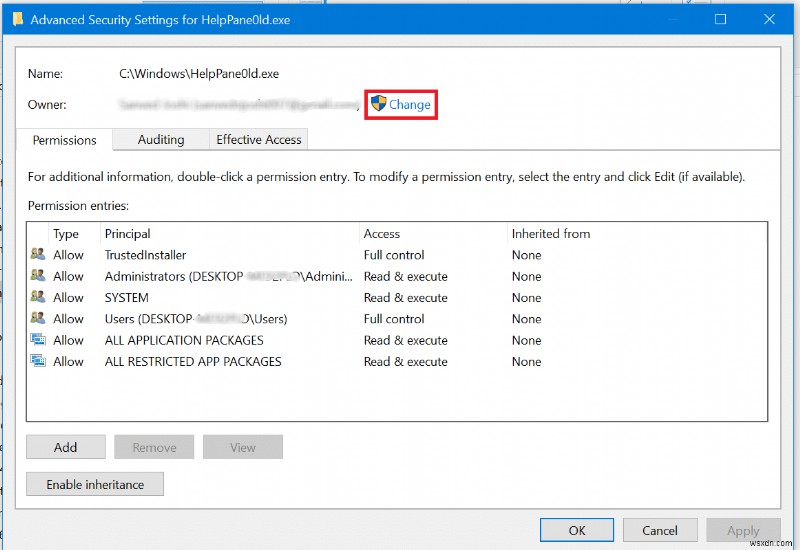Screen dimensions: 800x550
Task: Click the user group icon for SYSTEM
Action: pyautogui.click(x=38, y=296)
